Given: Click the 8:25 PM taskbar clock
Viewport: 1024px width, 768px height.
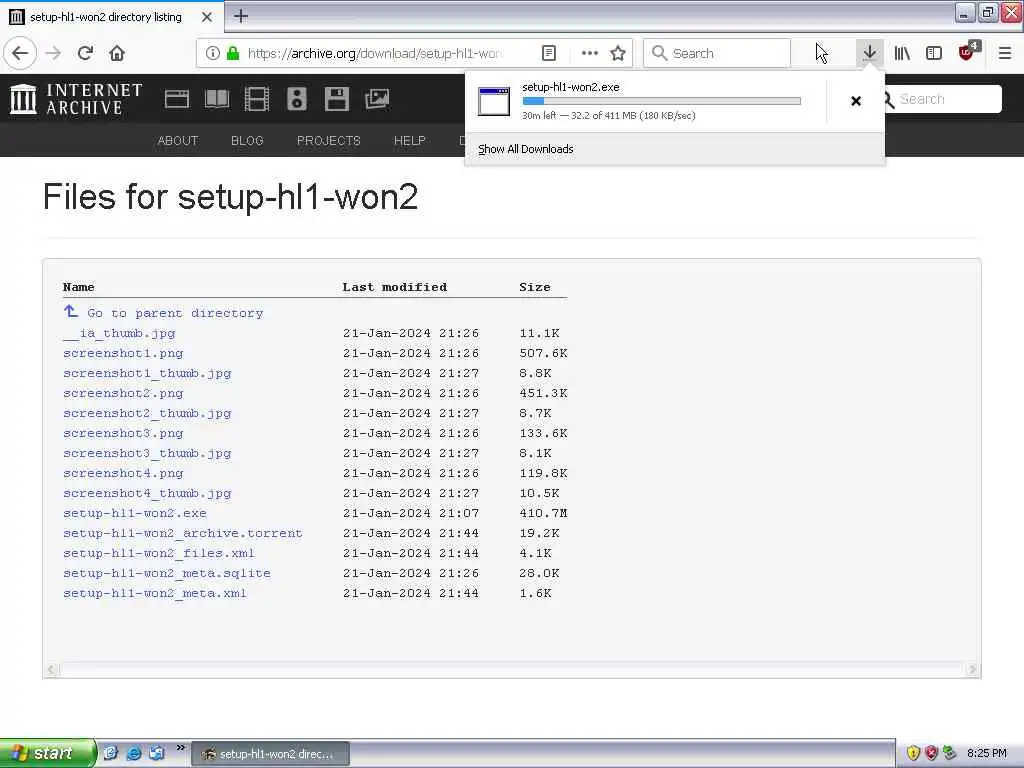Looking at the screenshot, I should 987,753.
